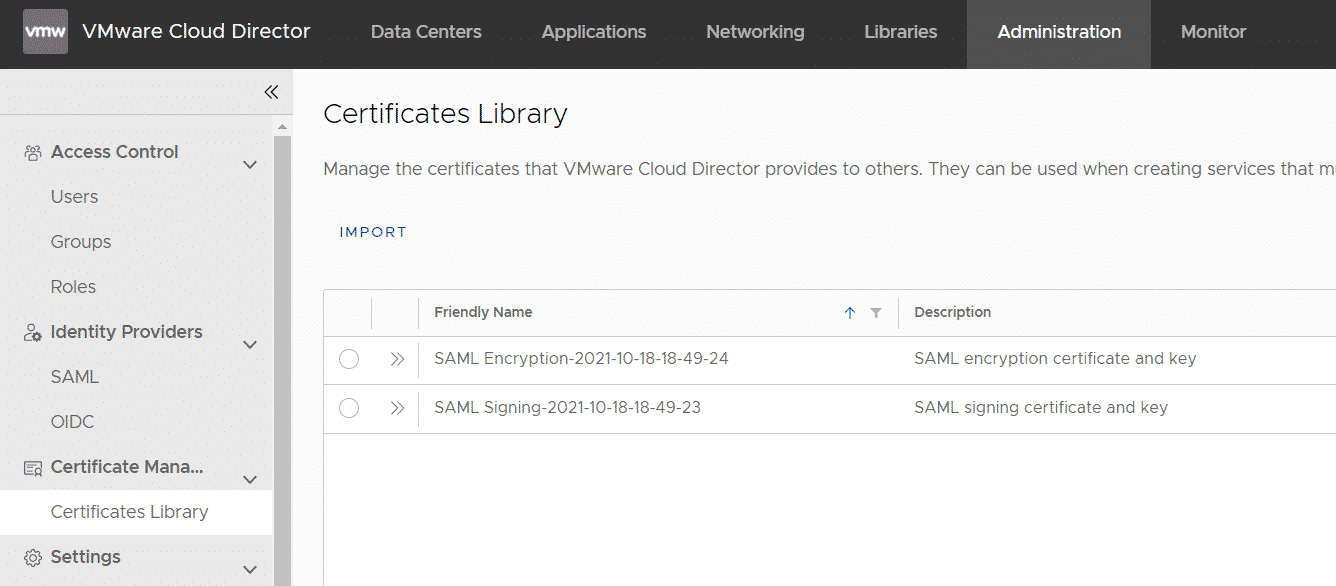
Task: Open the Applications tab
Action: pyautogui.click(x=594, y=32)
